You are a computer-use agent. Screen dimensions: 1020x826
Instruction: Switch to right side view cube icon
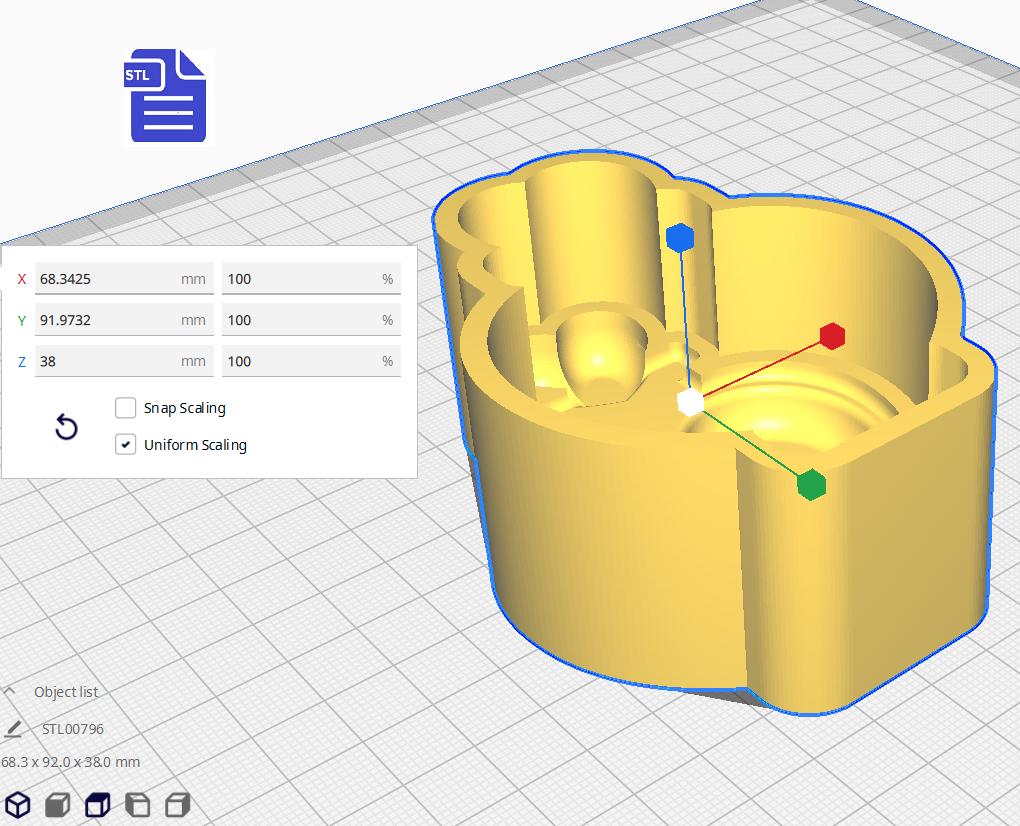pyautogui.click(x=178, y=805)
